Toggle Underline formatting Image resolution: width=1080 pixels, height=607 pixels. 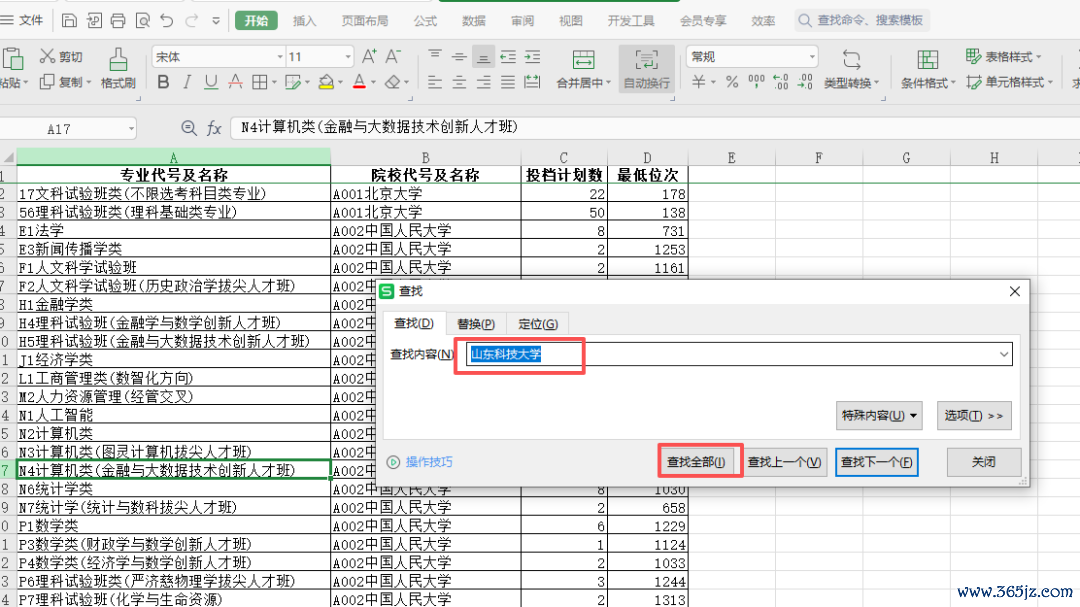(211, 83)
